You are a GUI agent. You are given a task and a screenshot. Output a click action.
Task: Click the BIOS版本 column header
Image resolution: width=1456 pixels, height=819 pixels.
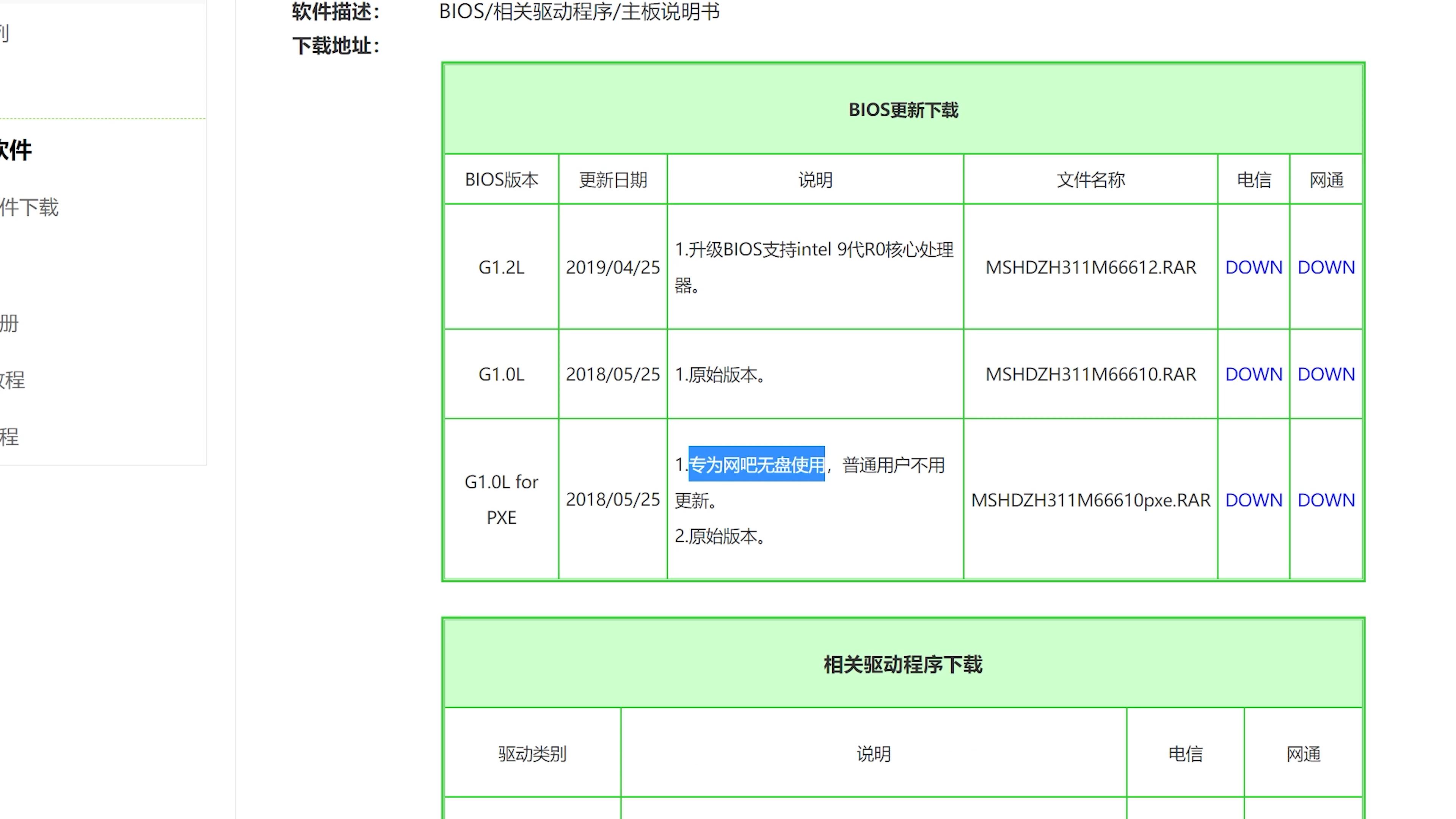501,180
